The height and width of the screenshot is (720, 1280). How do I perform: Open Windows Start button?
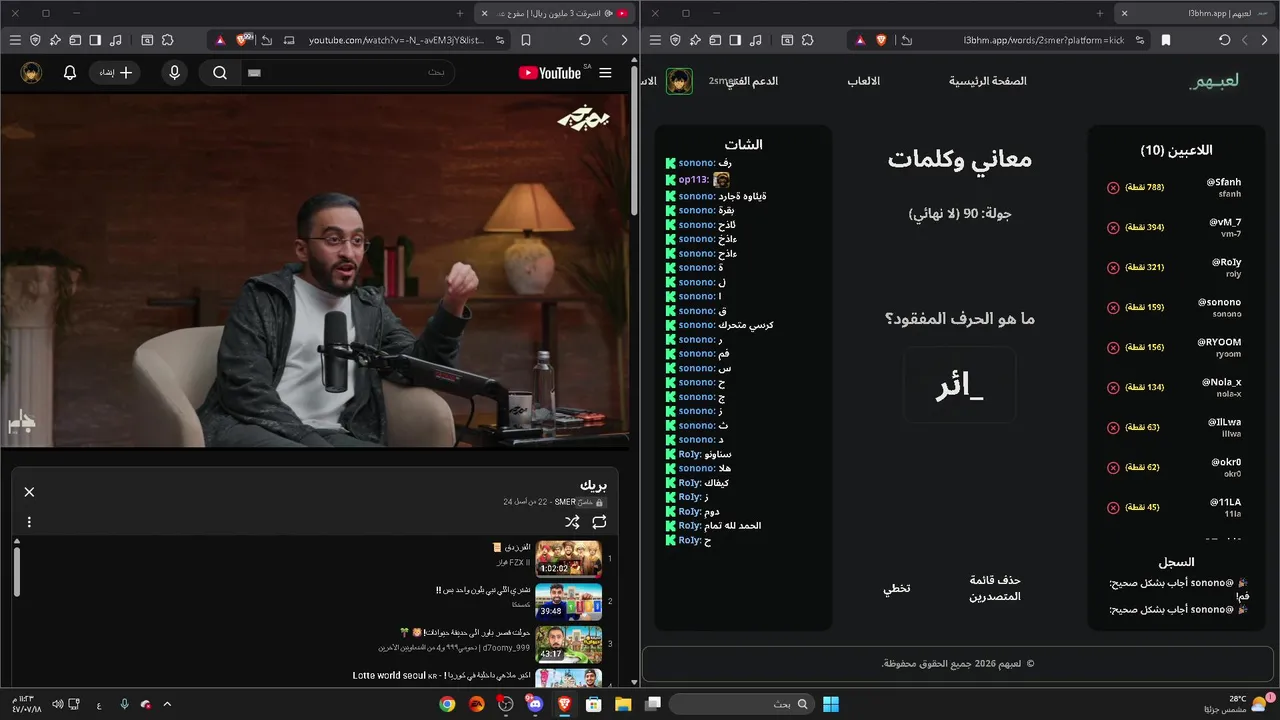(x=831, y=704)
